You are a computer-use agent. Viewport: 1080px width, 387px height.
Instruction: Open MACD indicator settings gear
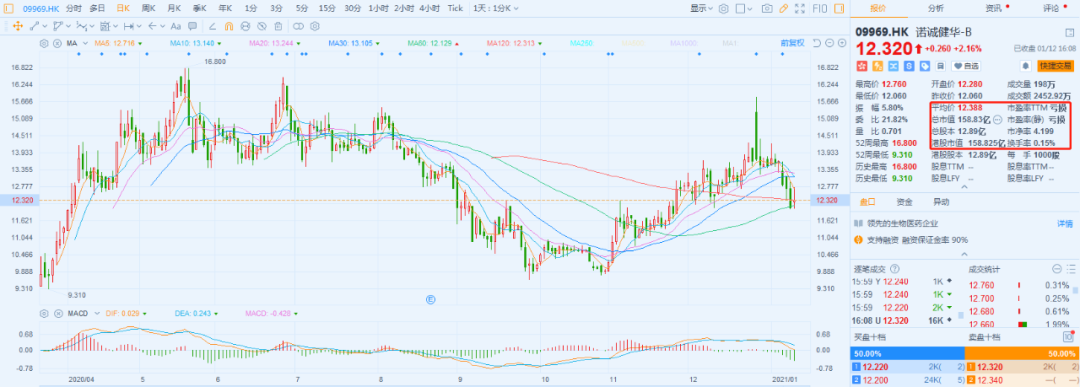[x=43, y=313]
